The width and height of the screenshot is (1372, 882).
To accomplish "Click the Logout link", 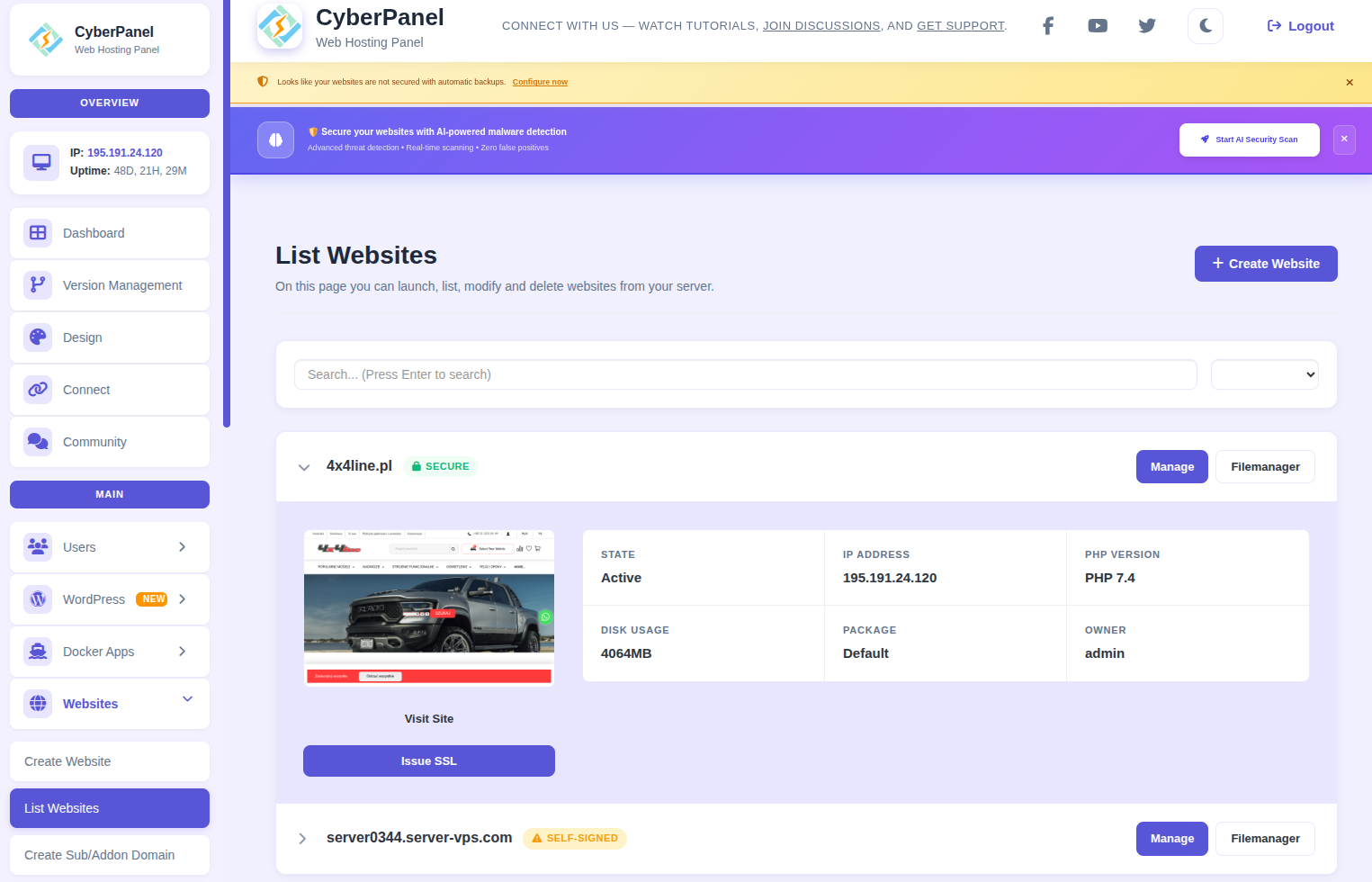I will (1301, 26).
